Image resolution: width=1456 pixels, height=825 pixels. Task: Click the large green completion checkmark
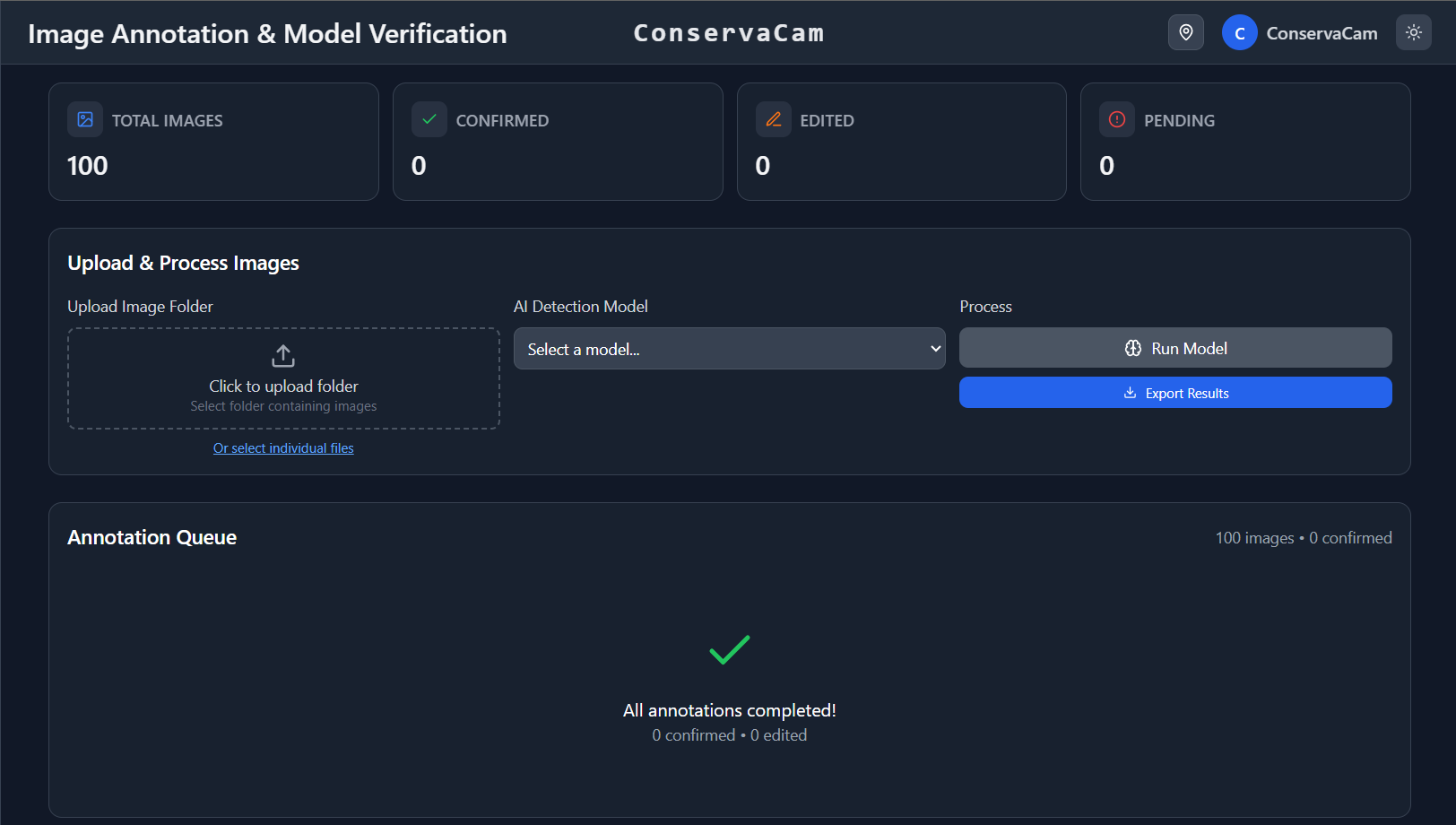coord(729,649)
